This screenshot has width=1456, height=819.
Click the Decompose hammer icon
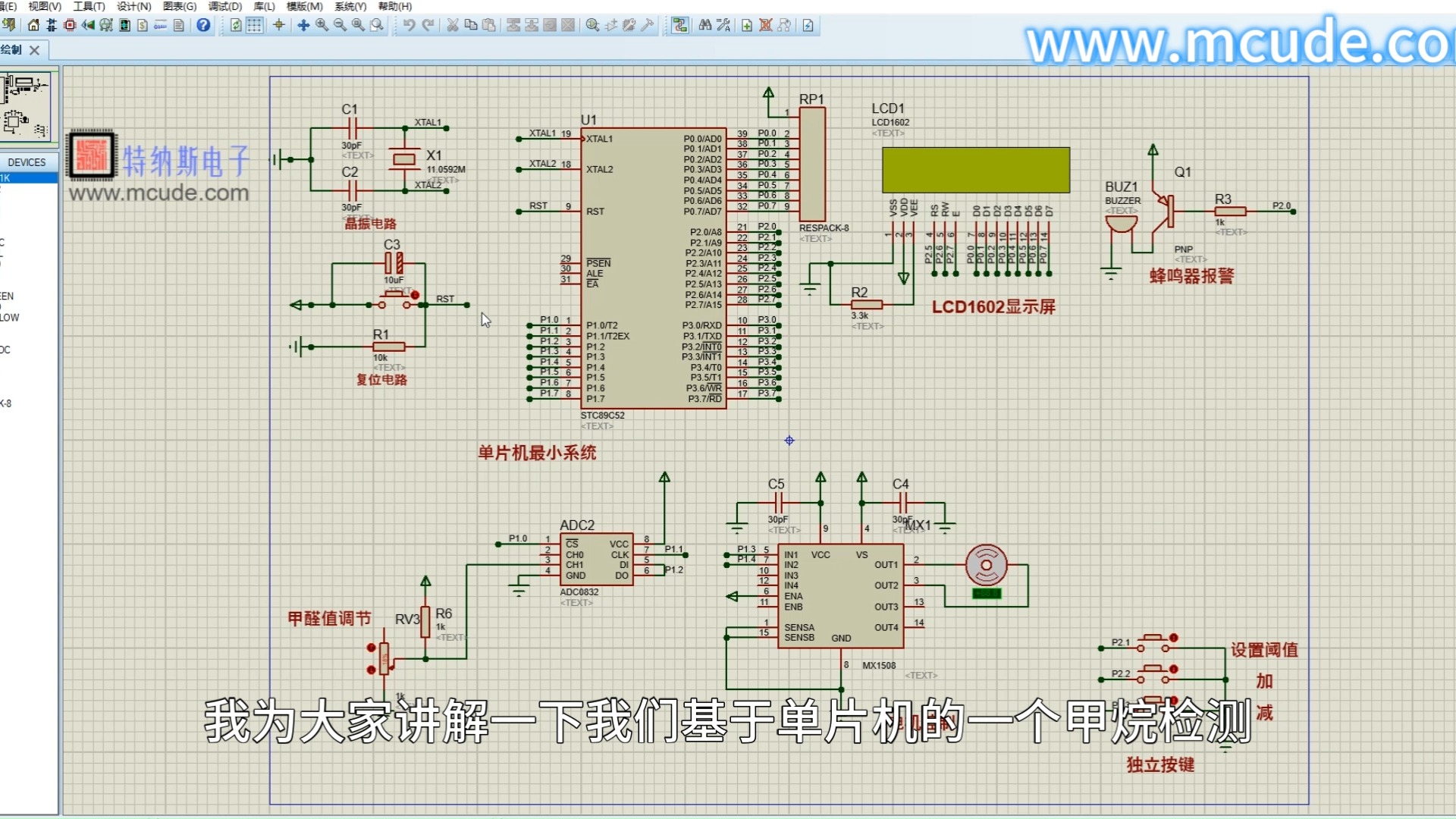point(648,25)
